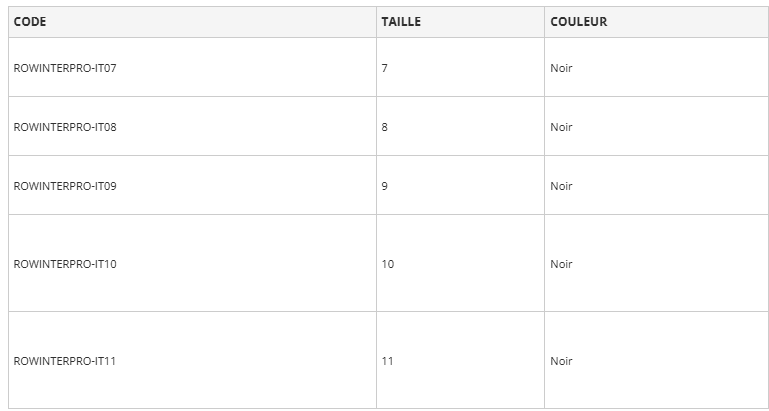Click the CODE column header
769x411 pixels.
pos(30,22)
